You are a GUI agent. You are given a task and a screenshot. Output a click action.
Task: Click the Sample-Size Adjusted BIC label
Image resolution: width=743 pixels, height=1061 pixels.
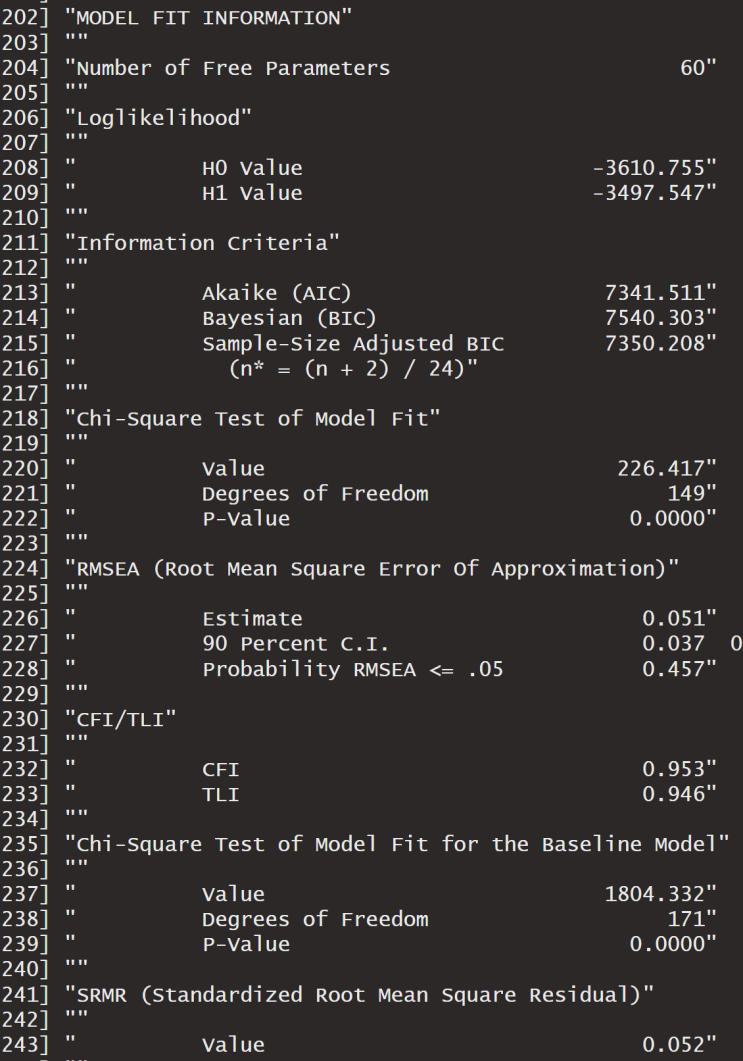(353, 344)
